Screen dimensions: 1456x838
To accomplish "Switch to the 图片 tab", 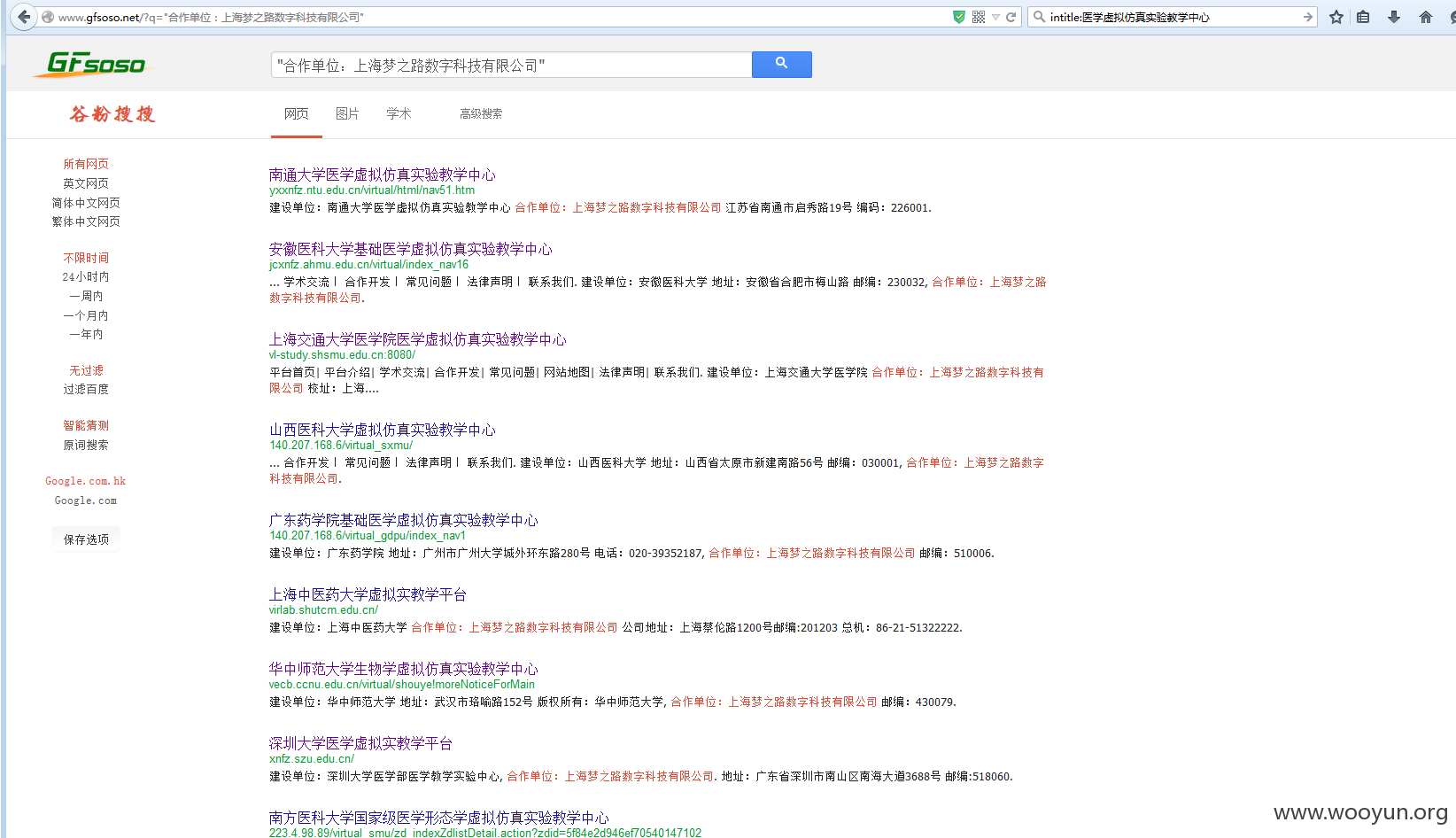I will click(x=347, y=113).
